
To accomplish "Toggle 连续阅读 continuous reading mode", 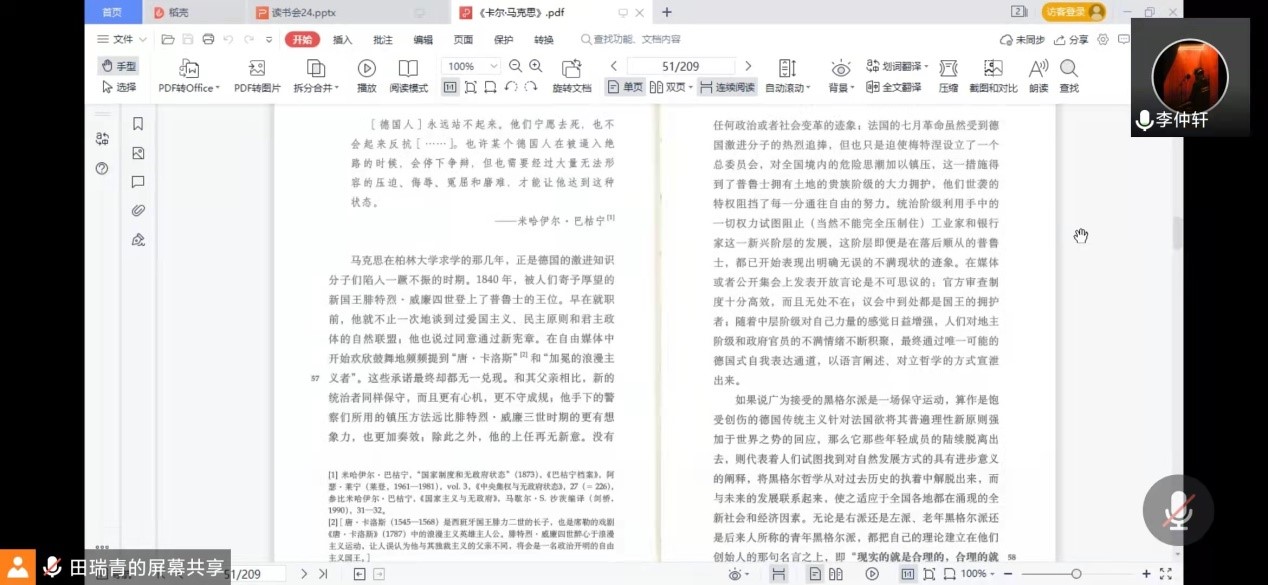I will pyautogui.click(x=726, y=87).
